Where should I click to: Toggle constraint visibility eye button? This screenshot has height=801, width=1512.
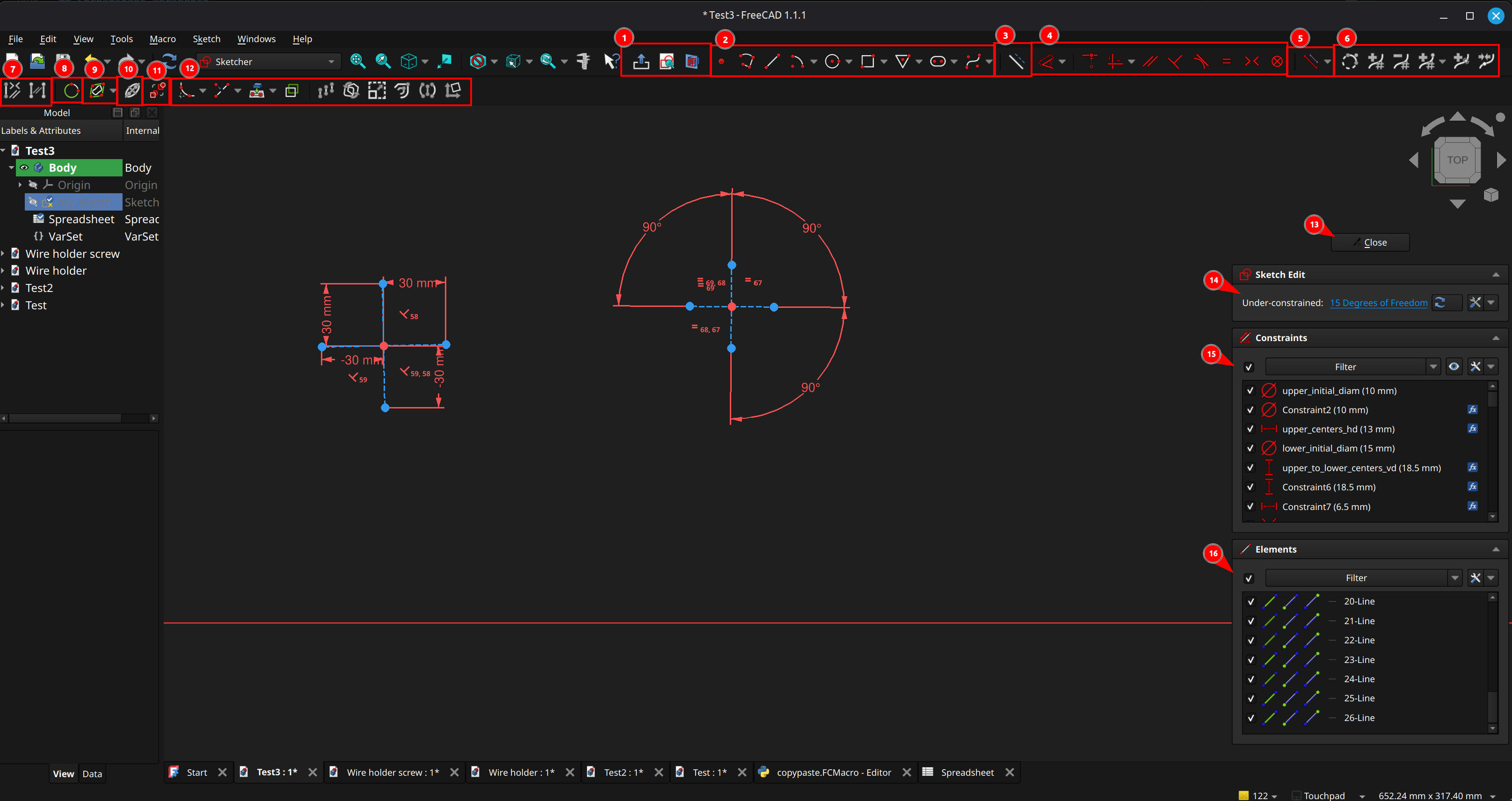[x=1454, y=367]
